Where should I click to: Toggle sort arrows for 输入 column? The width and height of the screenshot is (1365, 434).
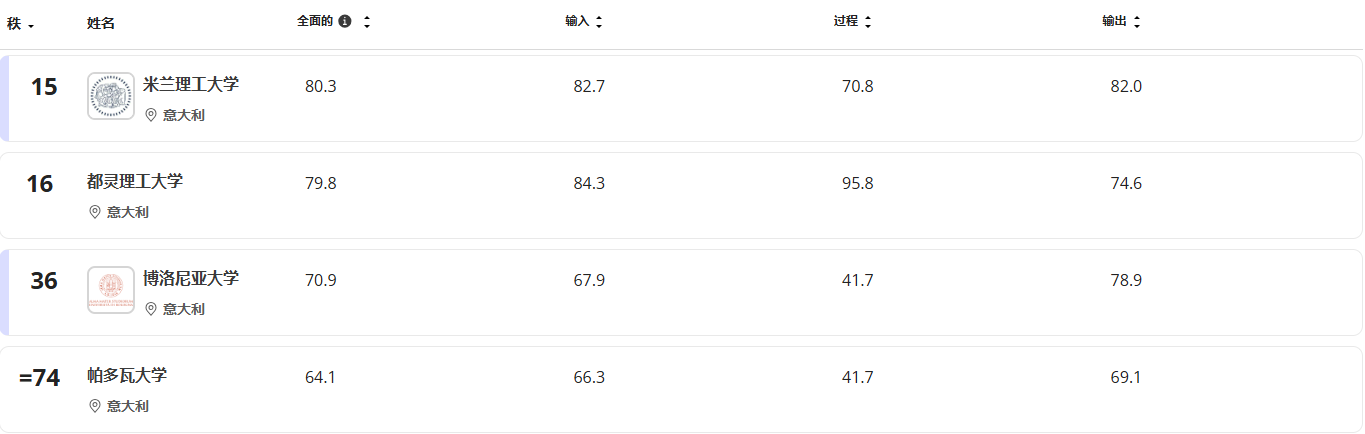click(x=599, y=22)
